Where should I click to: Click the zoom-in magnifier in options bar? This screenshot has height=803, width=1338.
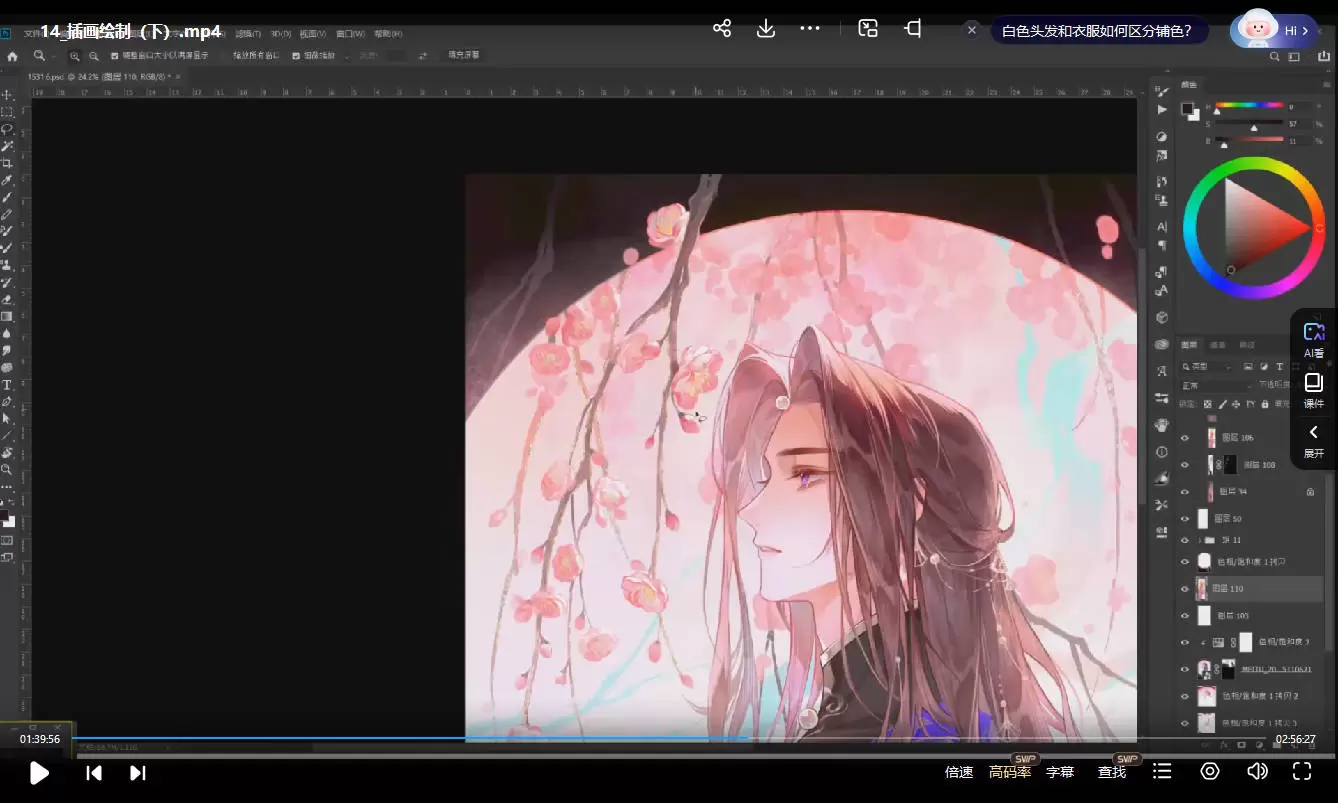pos(75,56)
